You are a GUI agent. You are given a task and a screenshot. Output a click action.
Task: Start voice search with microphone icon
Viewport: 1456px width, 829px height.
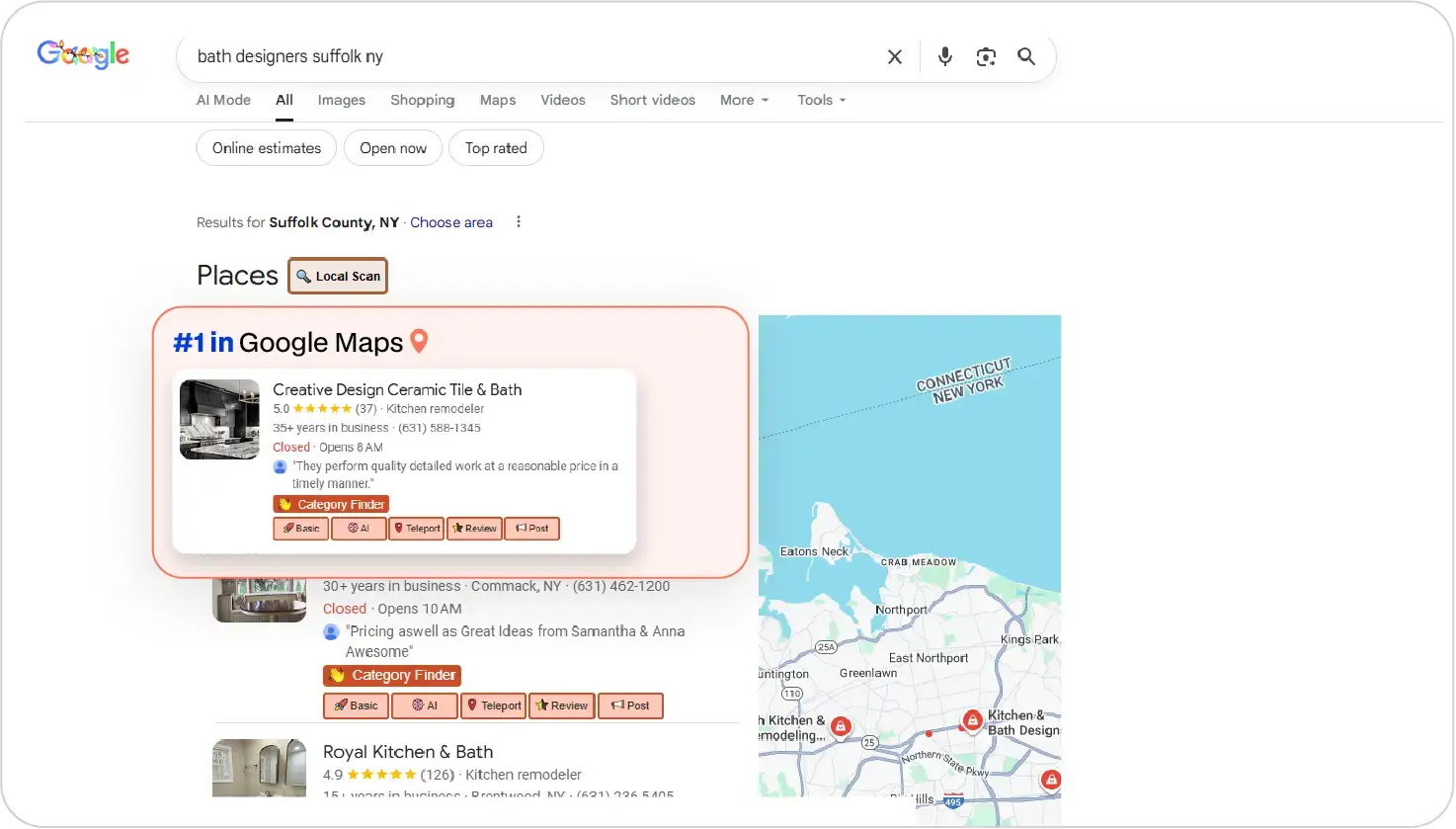tap(944, 57)
